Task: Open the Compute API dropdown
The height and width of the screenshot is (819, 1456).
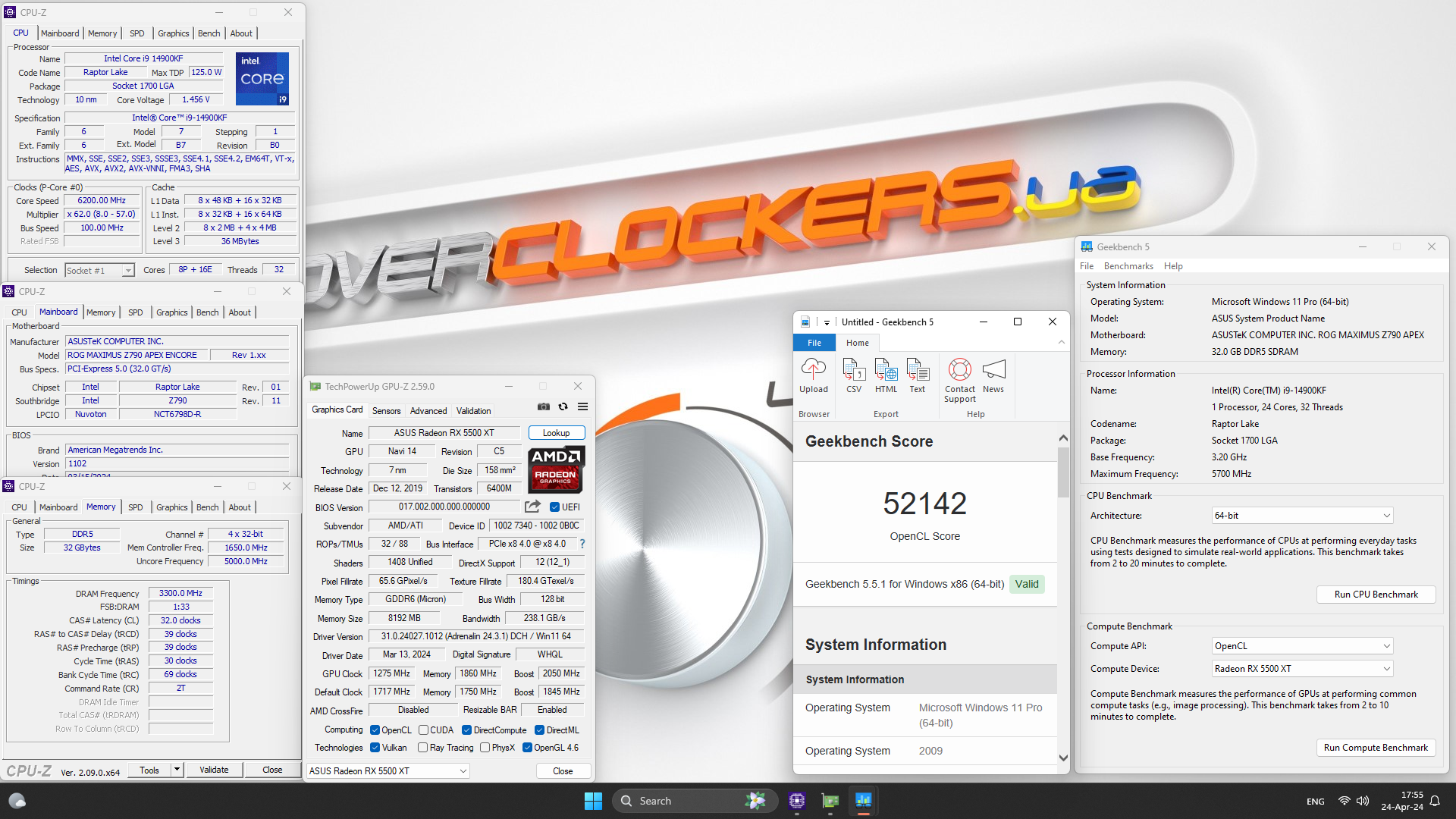Action: pos(1303,646)
